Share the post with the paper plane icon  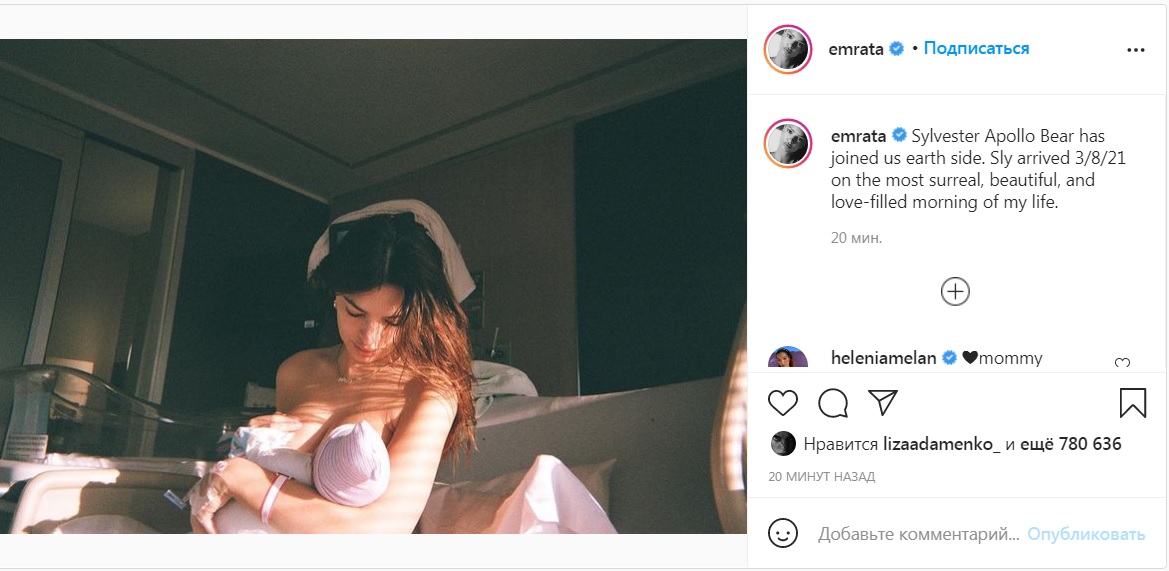click(x=883, y=403)
